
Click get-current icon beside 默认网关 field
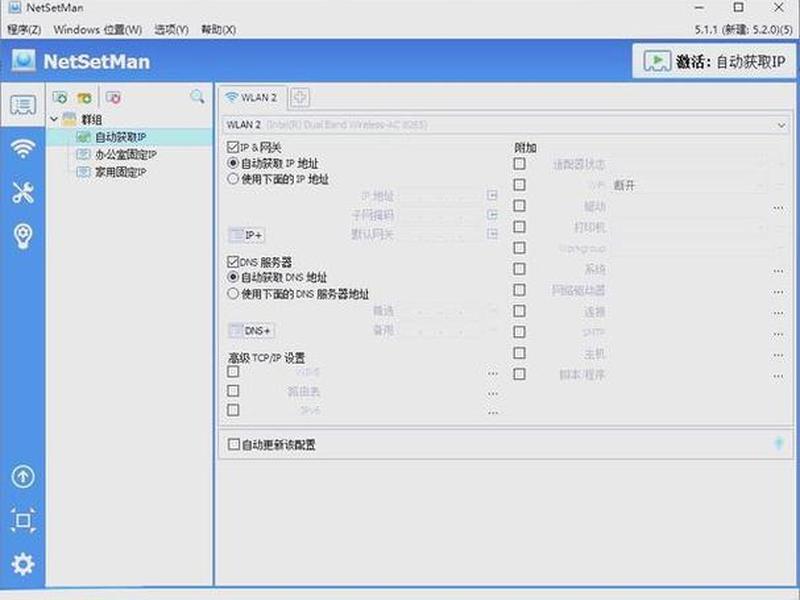pos(492,234)
